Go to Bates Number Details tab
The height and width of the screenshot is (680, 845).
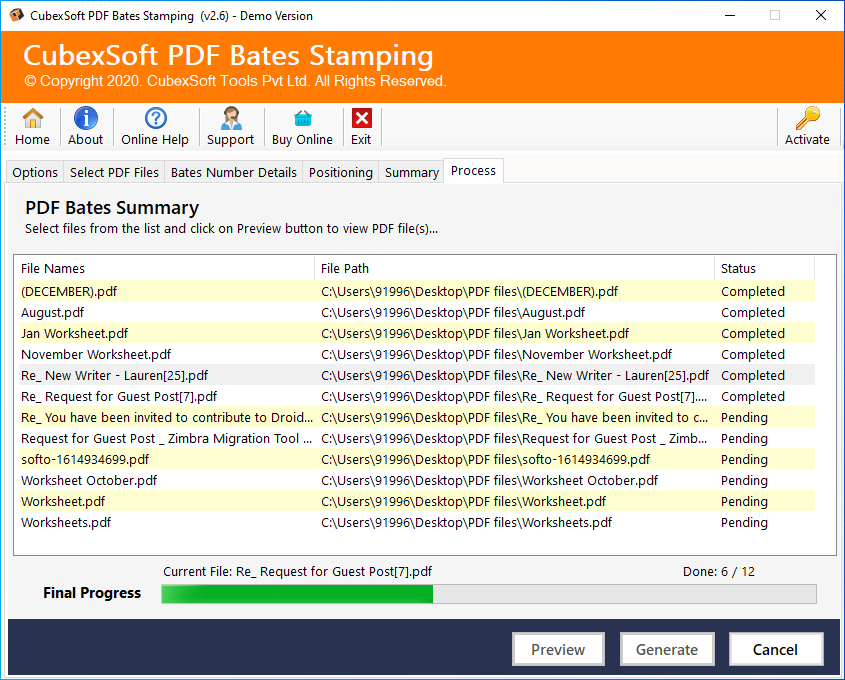(x=234, y=173)
